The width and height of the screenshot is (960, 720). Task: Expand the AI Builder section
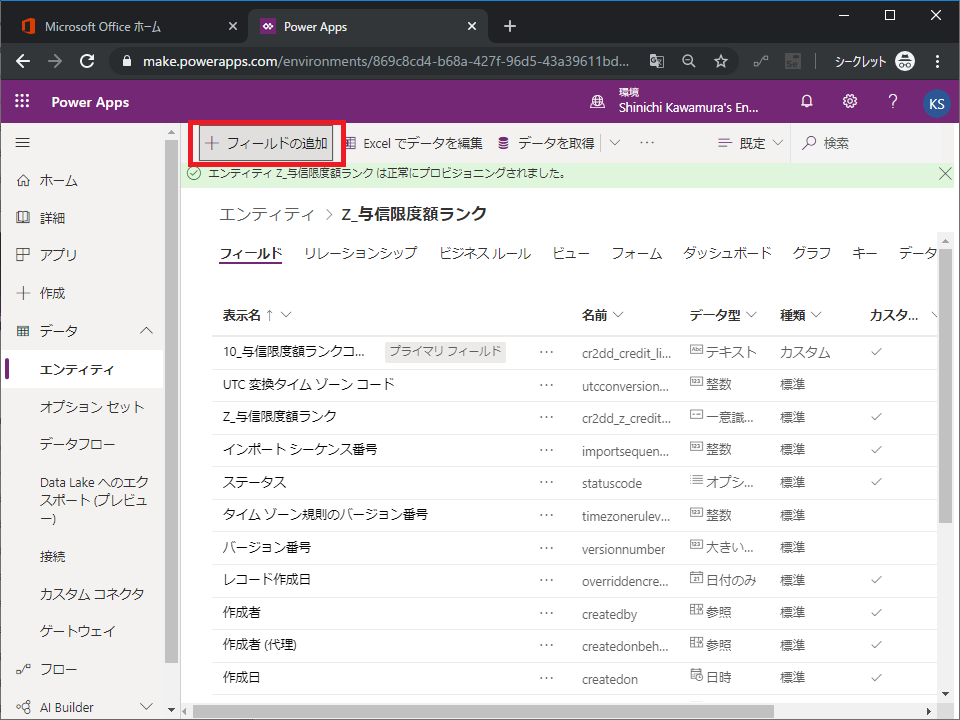(146, 707)
